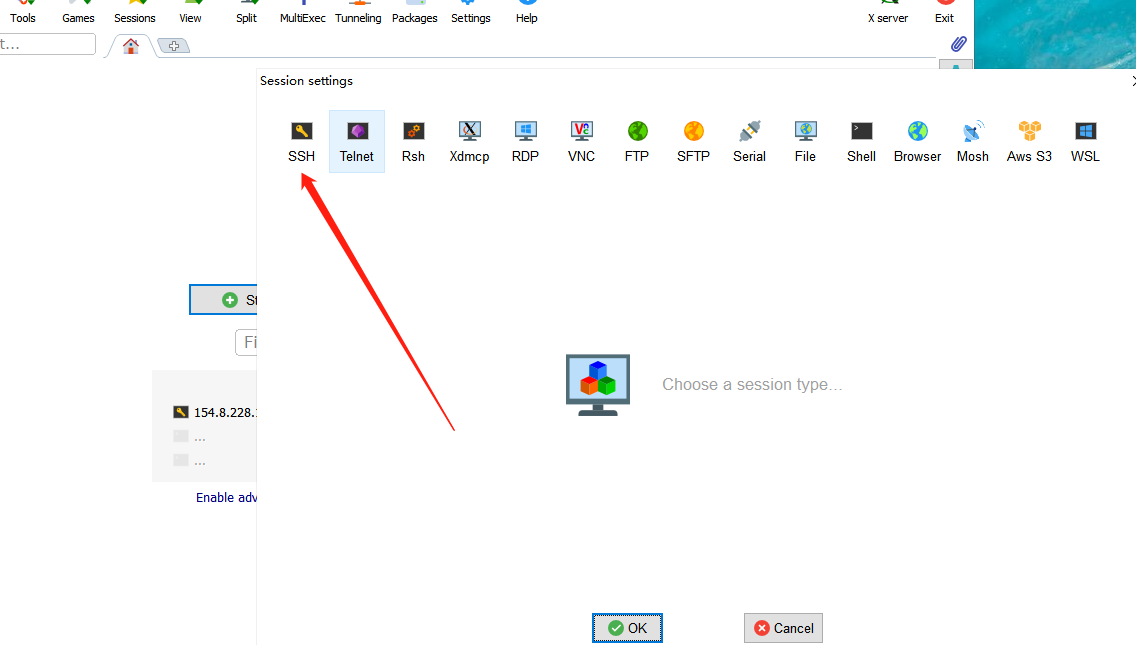Choose the Aws S3 session type

[x=1029, y=141]
